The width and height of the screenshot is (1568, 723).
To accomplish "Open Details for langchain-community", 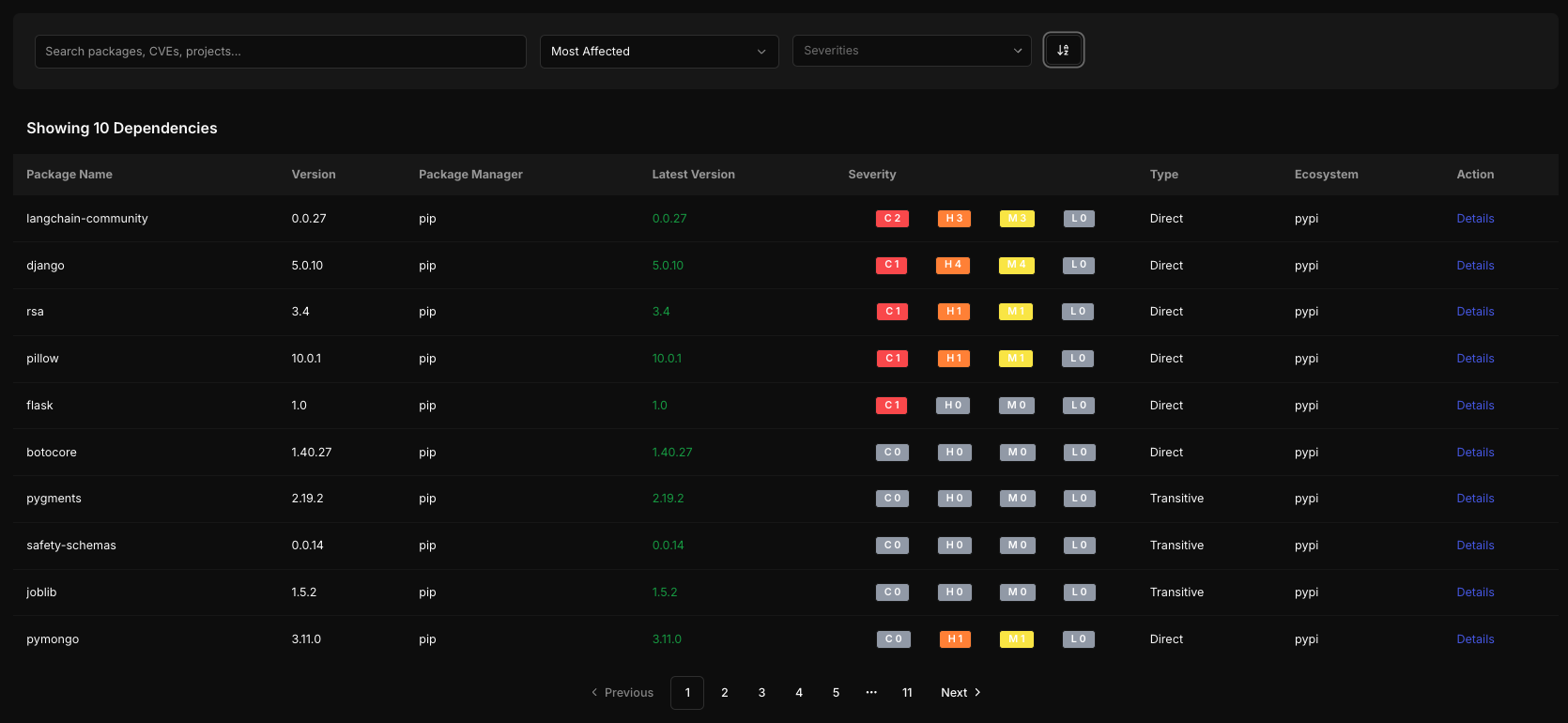I will 1475,219.
